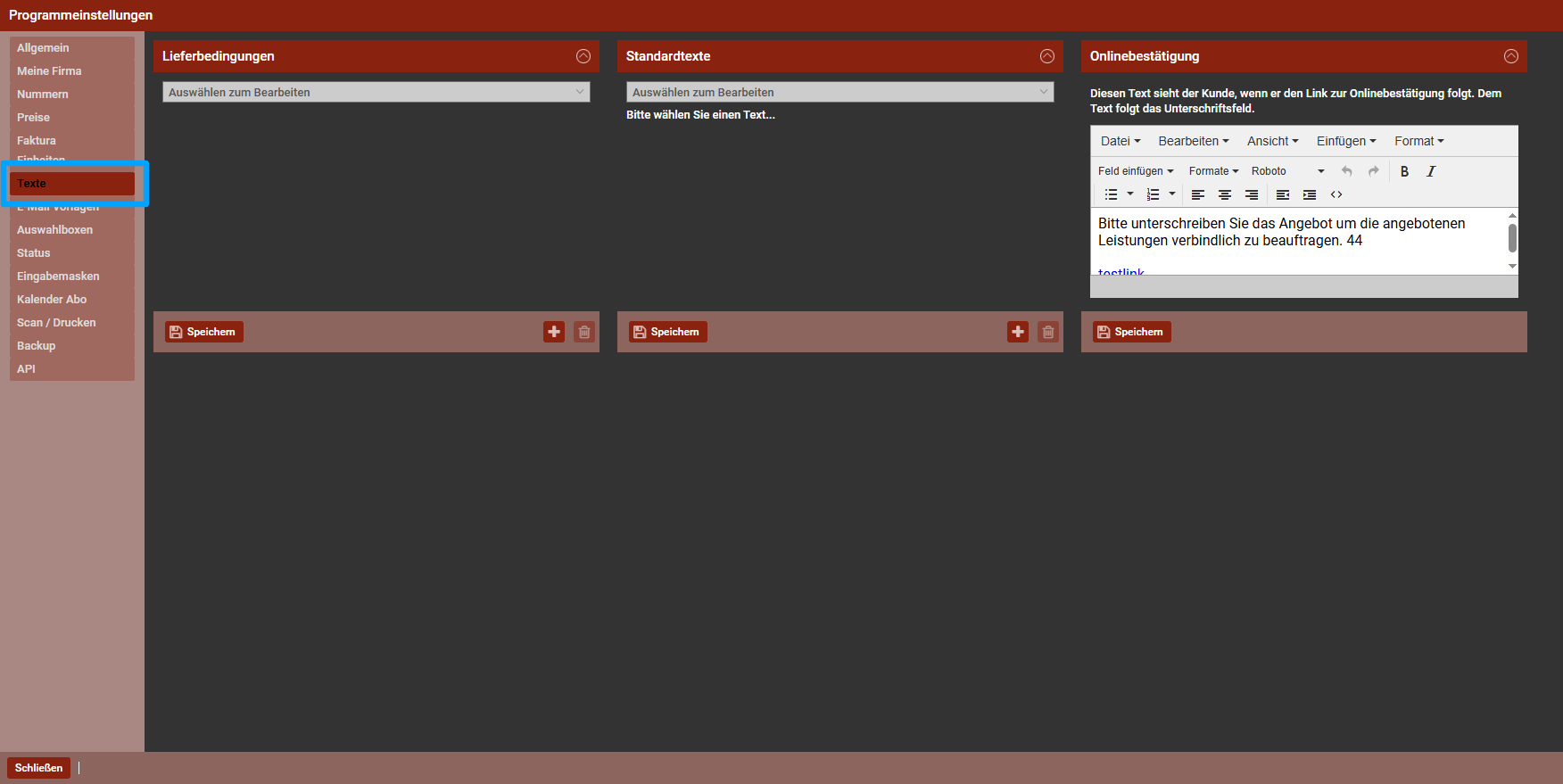Right-align the editor text

click(1252, 194)
